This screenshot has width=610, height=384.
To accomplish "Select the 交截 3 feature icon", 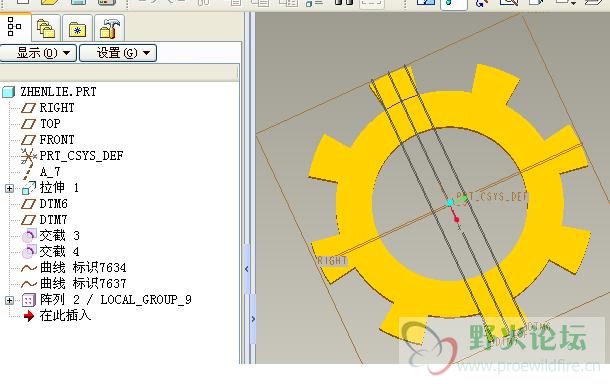I will (x=29, y=236).
